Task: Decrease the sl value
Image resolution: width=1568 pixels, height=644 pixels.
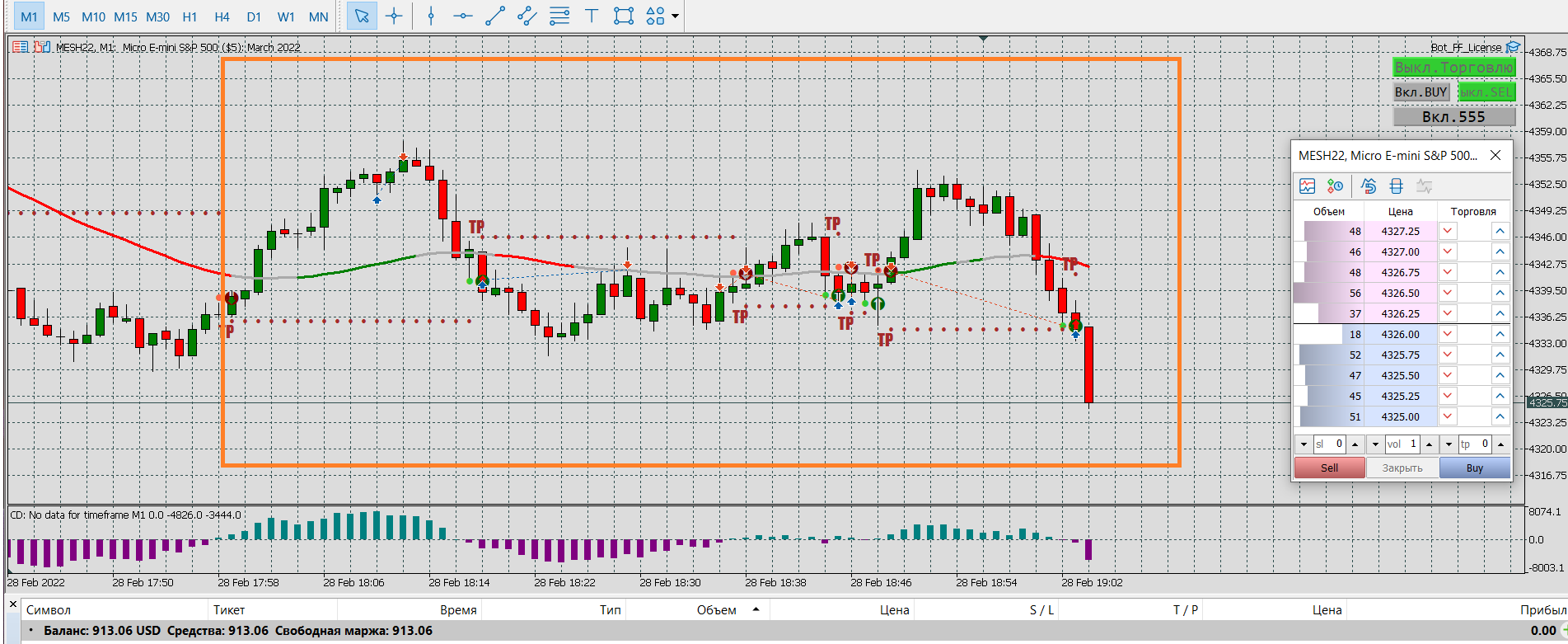Action: (1304, 444)
